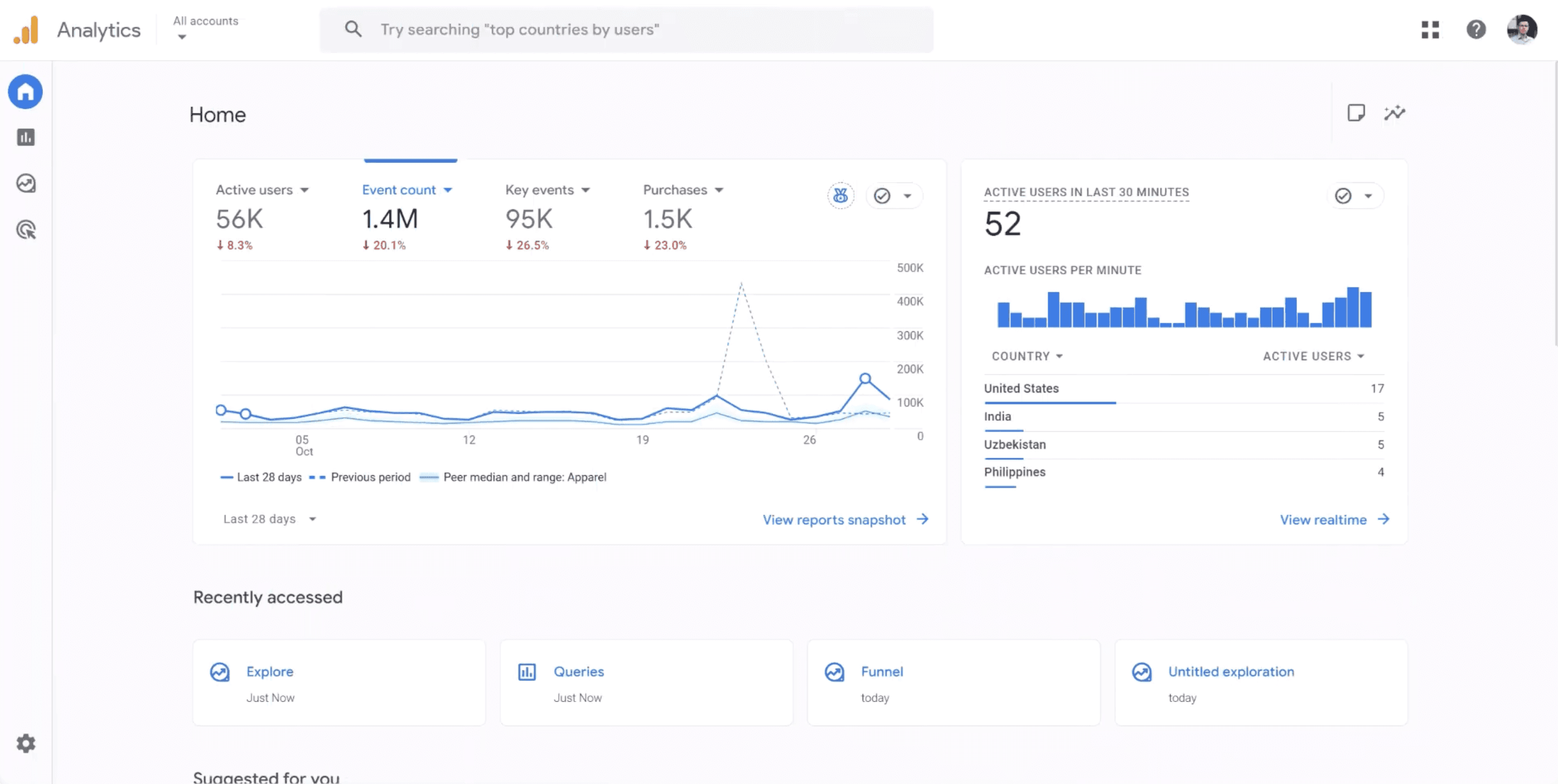Screen dimensions: 1558x784
Task: Open the Reports icon in sidebar
Action: point(26,137)
